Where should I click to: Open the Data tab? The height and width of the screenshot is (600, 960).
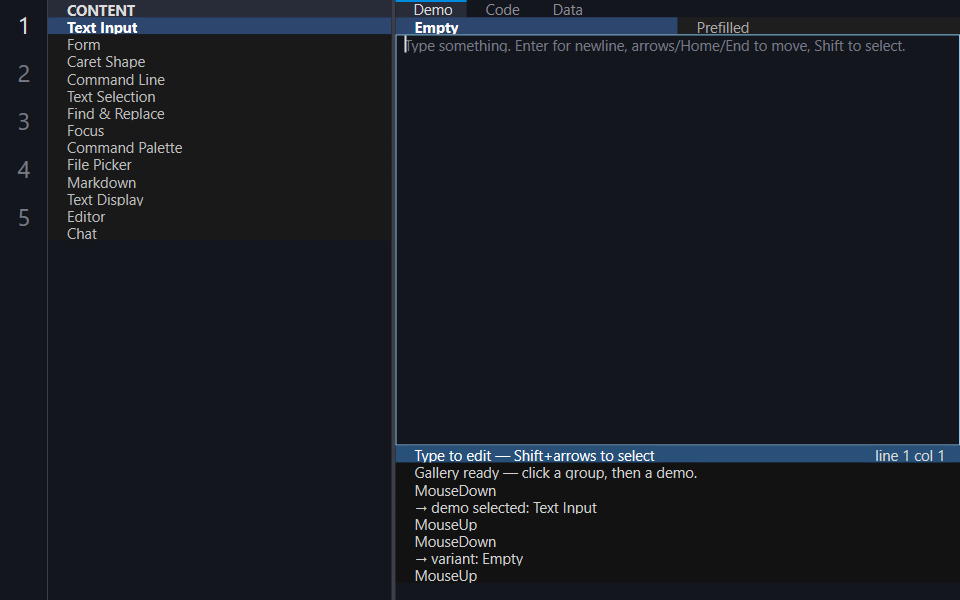[568, 9]
